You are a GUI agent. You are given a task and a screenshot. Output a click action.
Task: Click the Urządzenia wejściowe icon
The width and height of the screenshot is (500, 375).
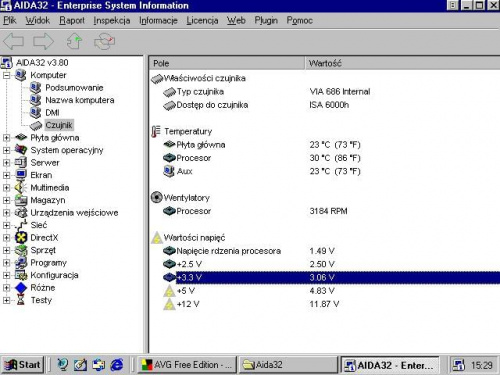[21, 213]
